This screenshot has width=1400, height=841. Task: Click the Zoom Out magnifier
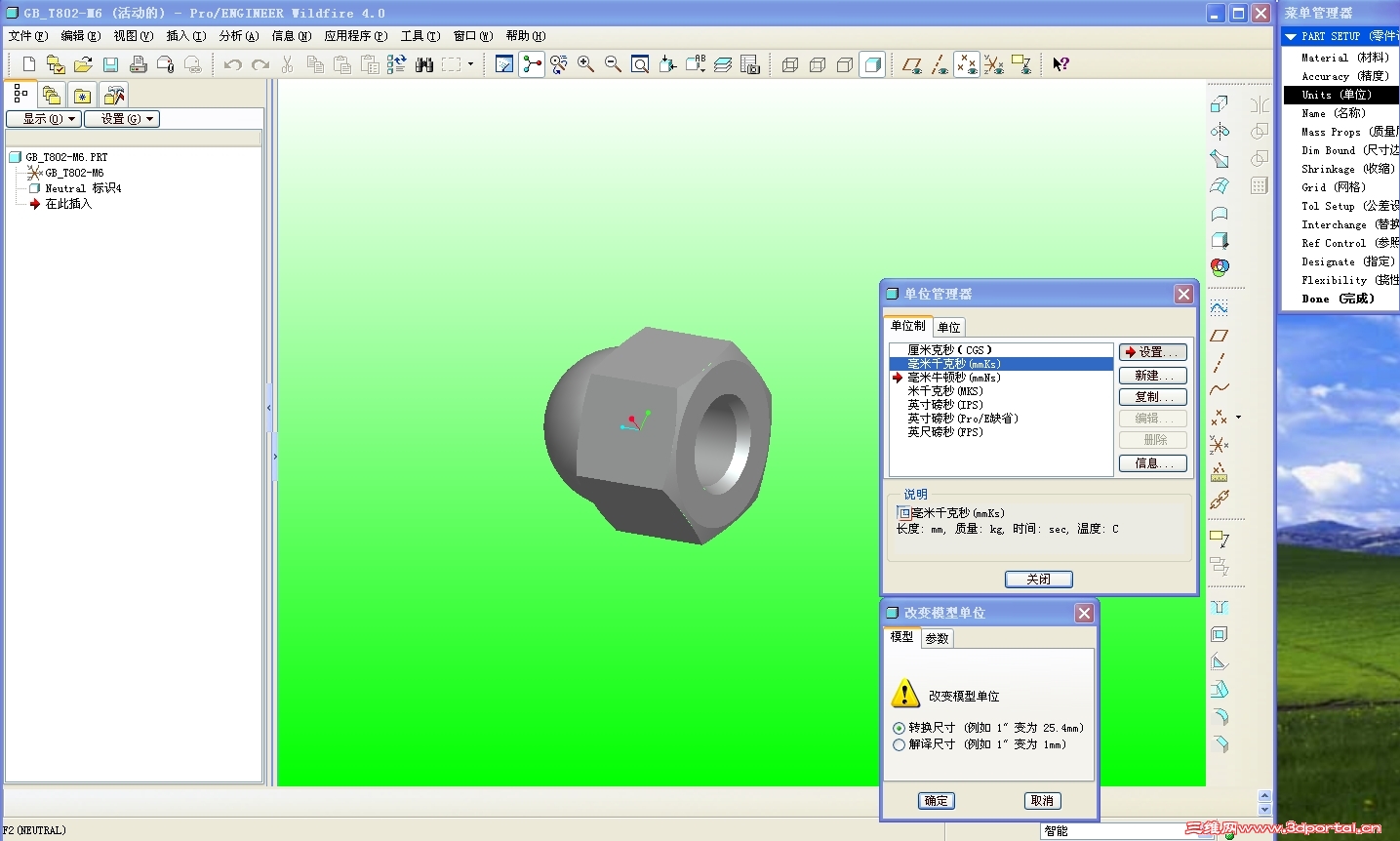pos(614,64)
